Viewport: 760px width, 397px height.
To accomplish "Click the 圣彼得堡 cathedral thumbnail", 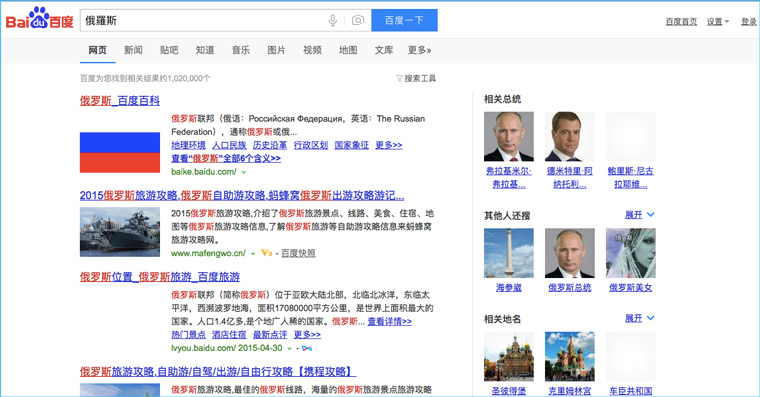I will point(508,357).
